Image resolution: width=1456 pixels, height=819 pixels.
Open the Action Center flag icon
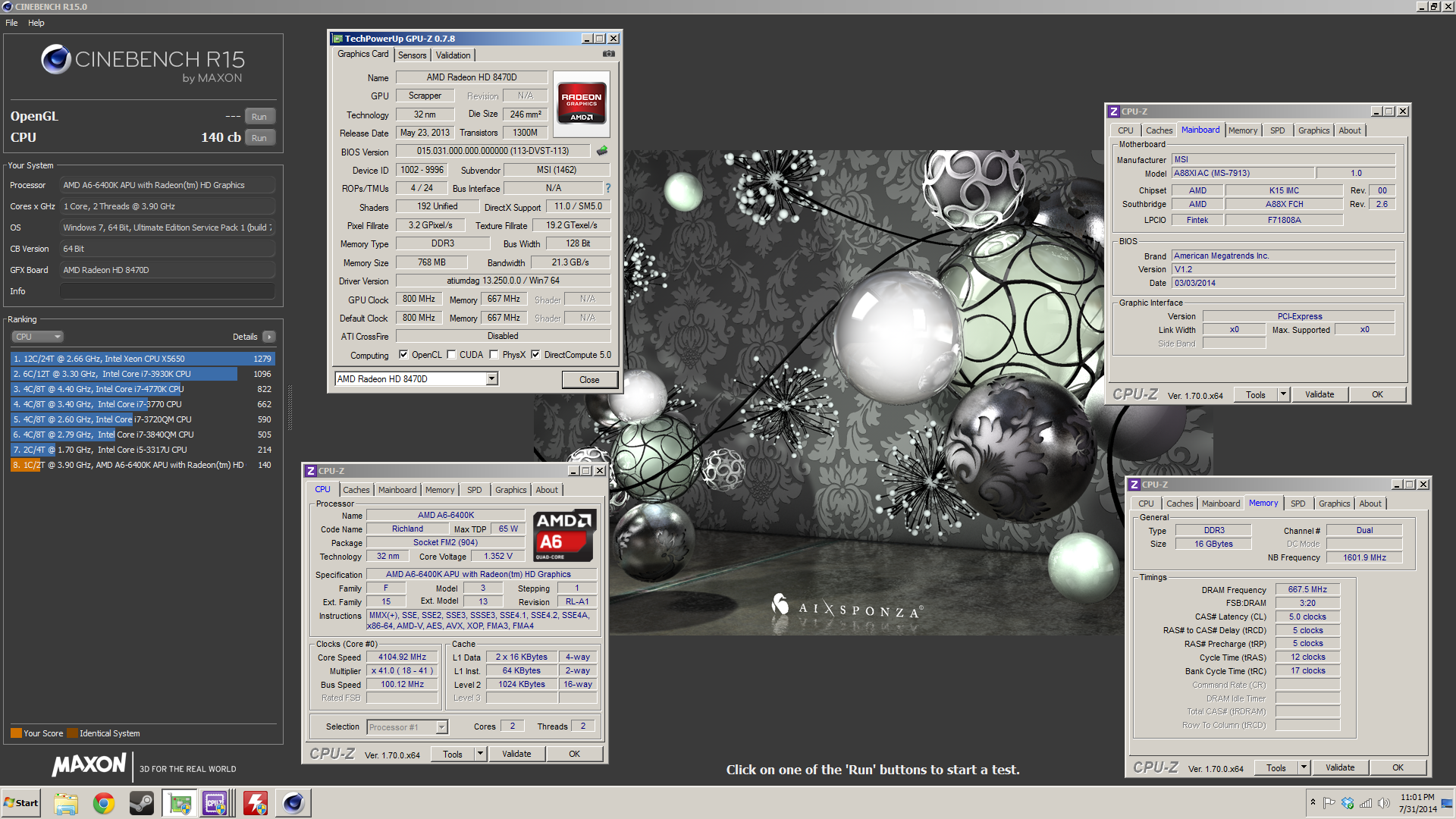(x=1329, y=803)
